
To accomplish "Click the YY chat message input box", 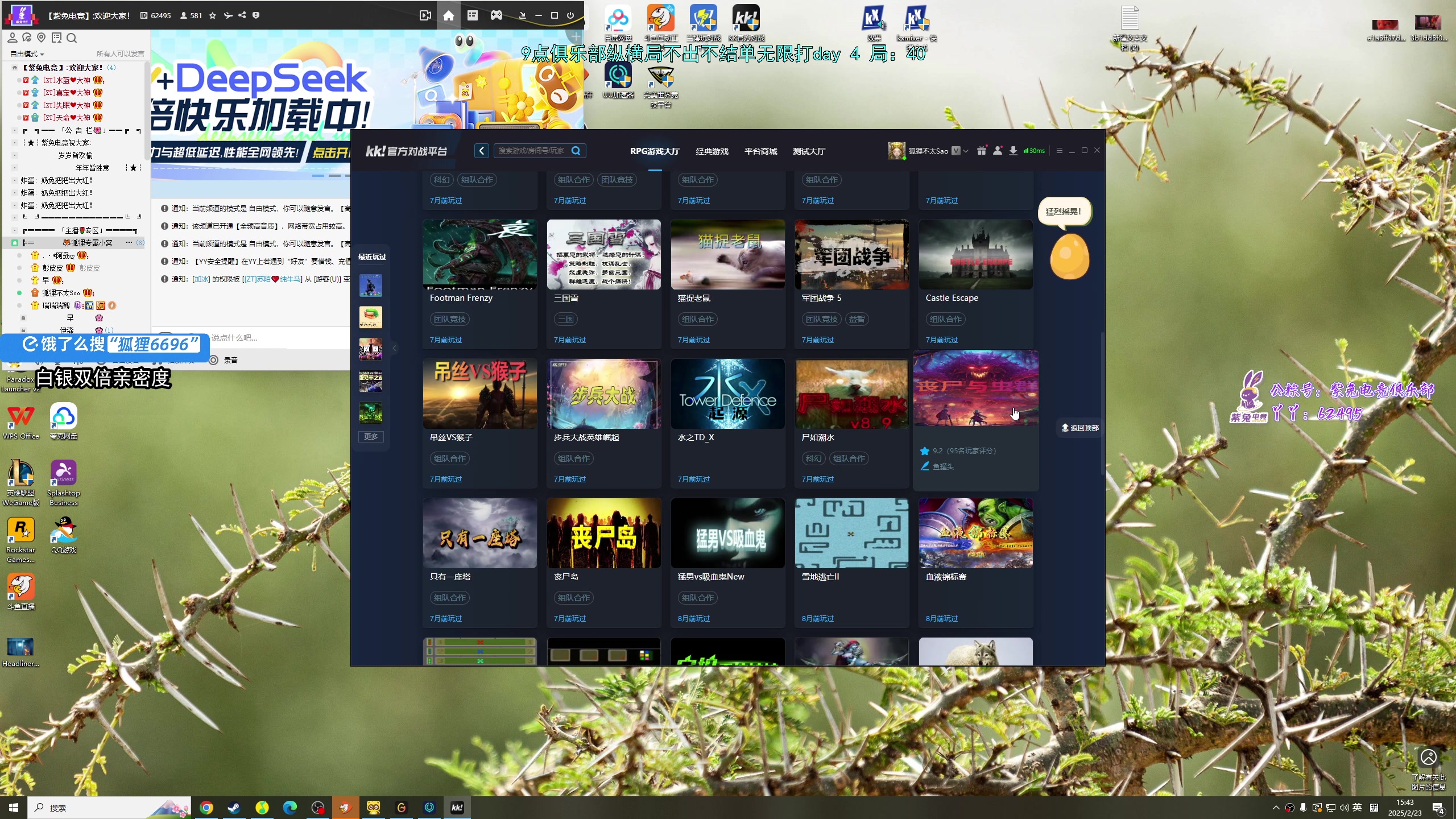I will (279, 338).
